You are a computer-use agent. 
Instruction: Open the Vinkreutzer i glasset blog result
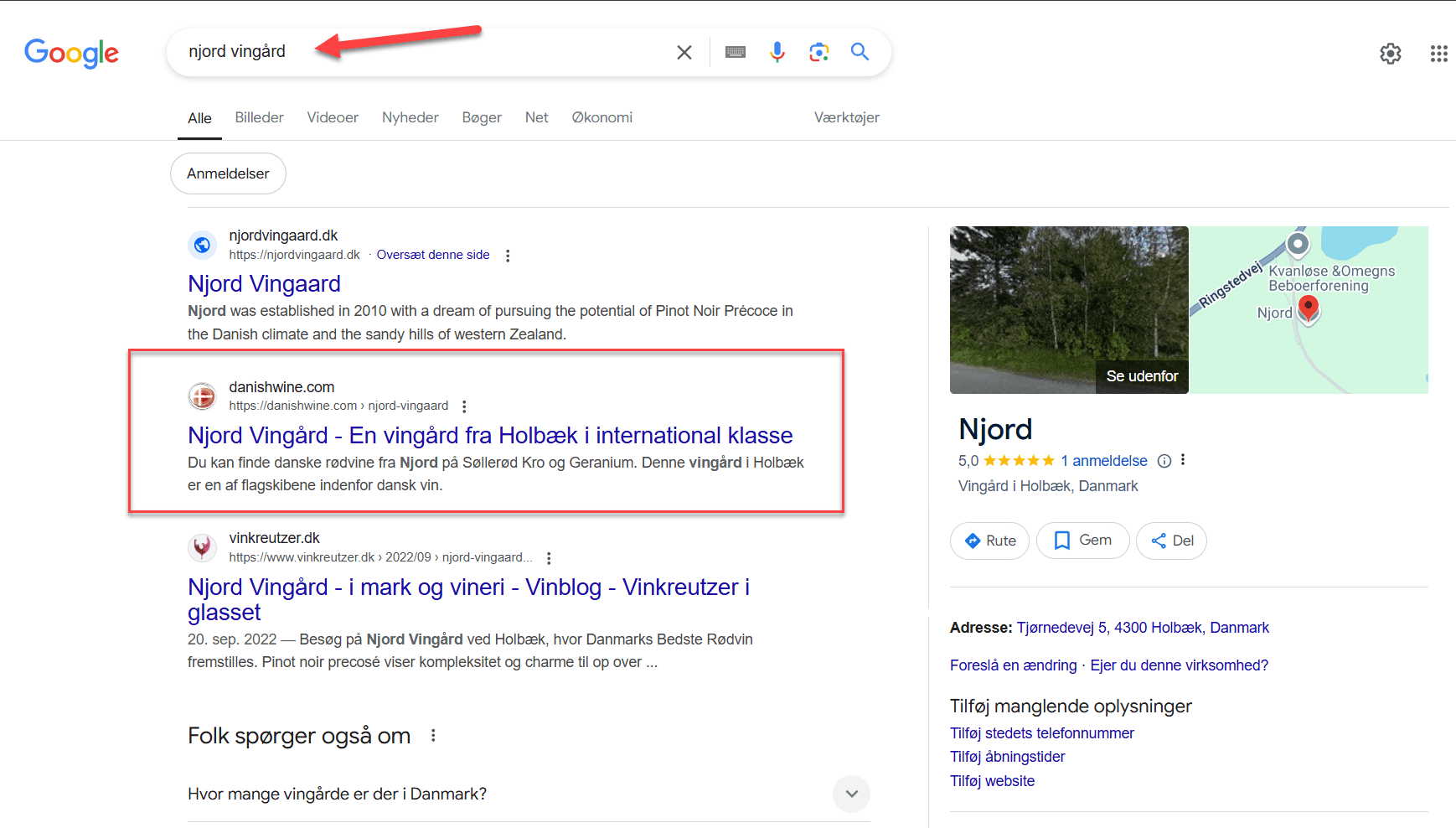click(x=468, y=599)
